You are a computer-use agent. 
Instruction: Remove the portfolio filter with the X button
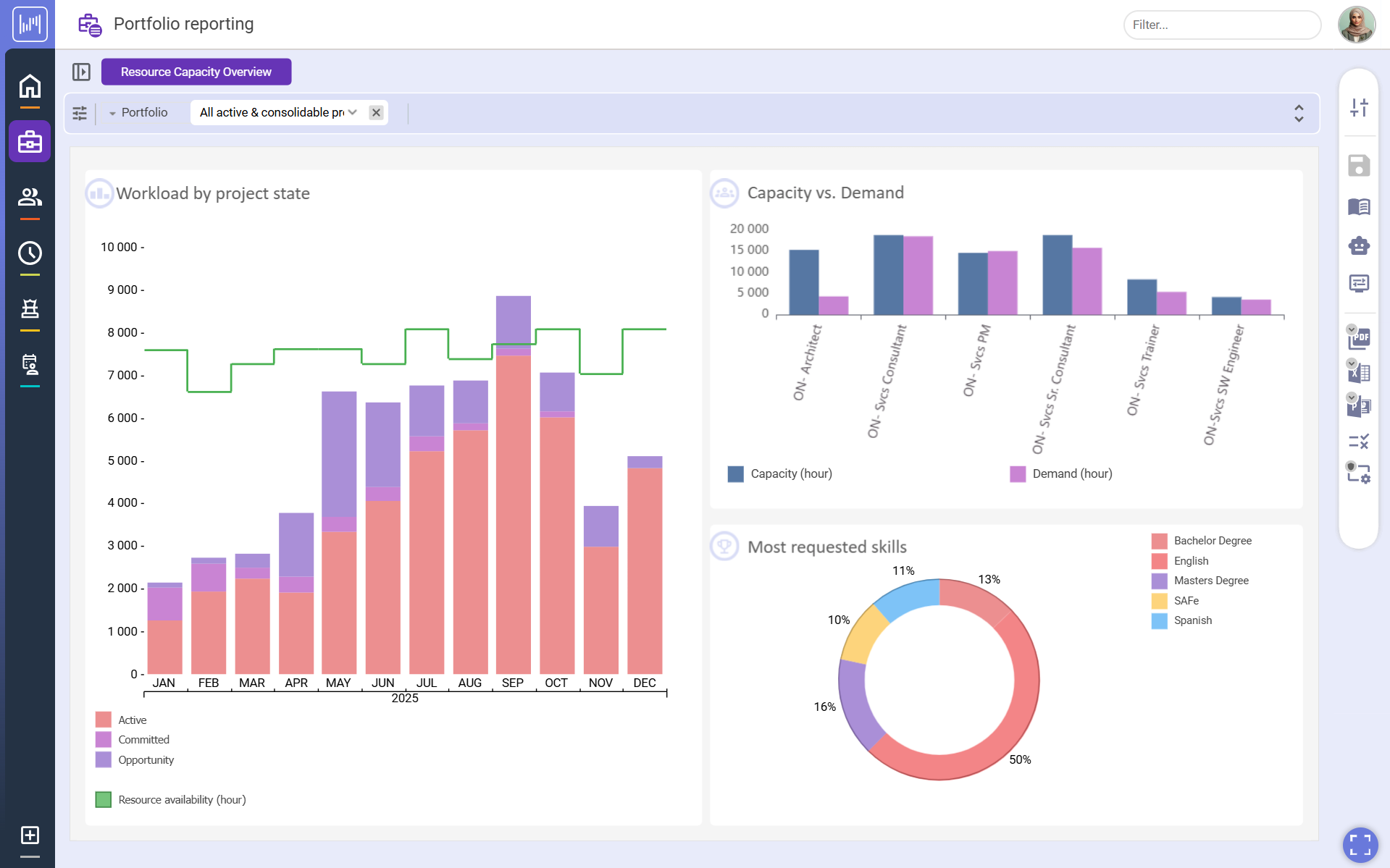[376, 112]
